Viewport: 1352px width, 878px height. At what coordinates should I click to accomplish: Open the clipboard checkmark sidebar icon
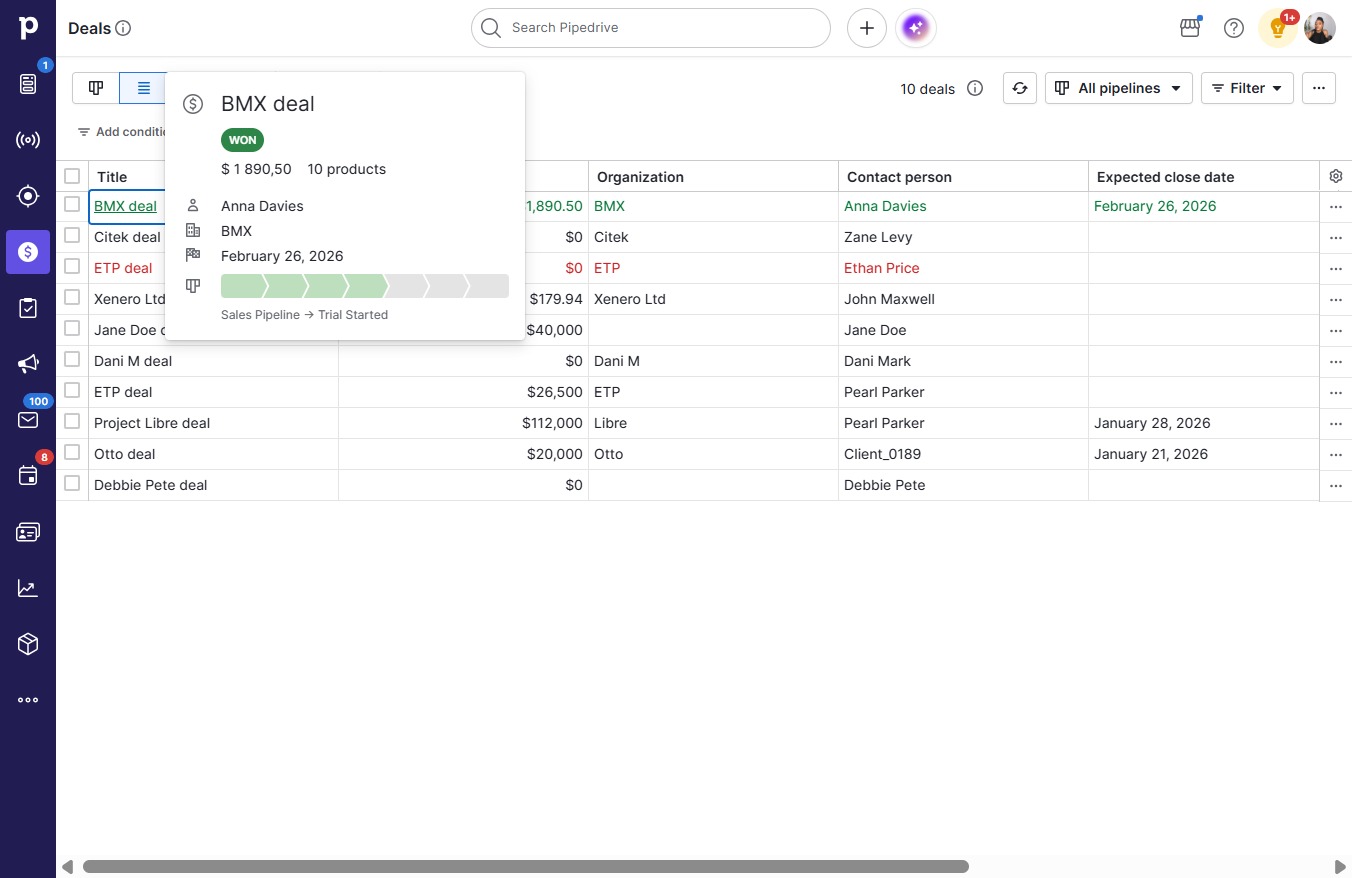pos(28,308)
